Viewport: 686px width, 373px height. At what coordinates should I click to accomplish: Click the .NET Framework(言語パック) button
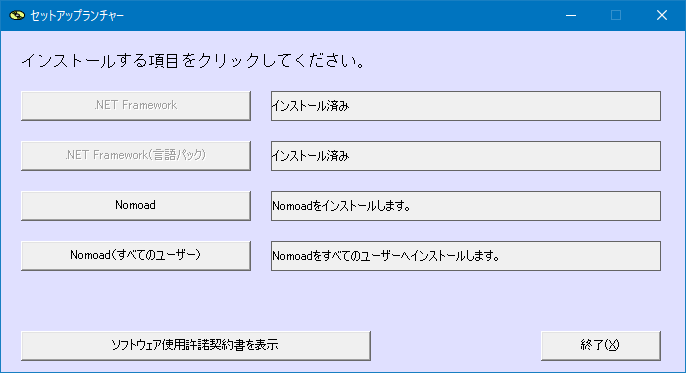(136, 156)
